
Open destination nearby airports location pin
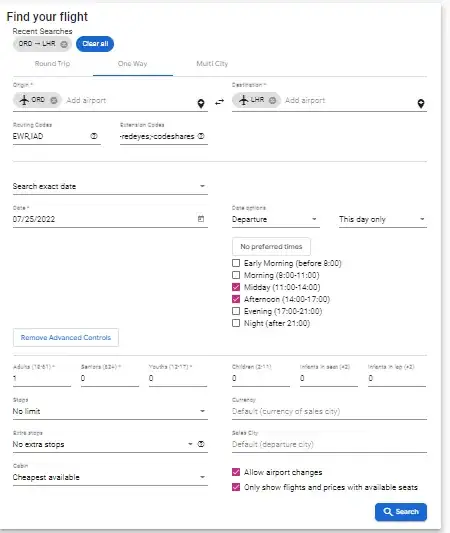[x=421, y=103]
